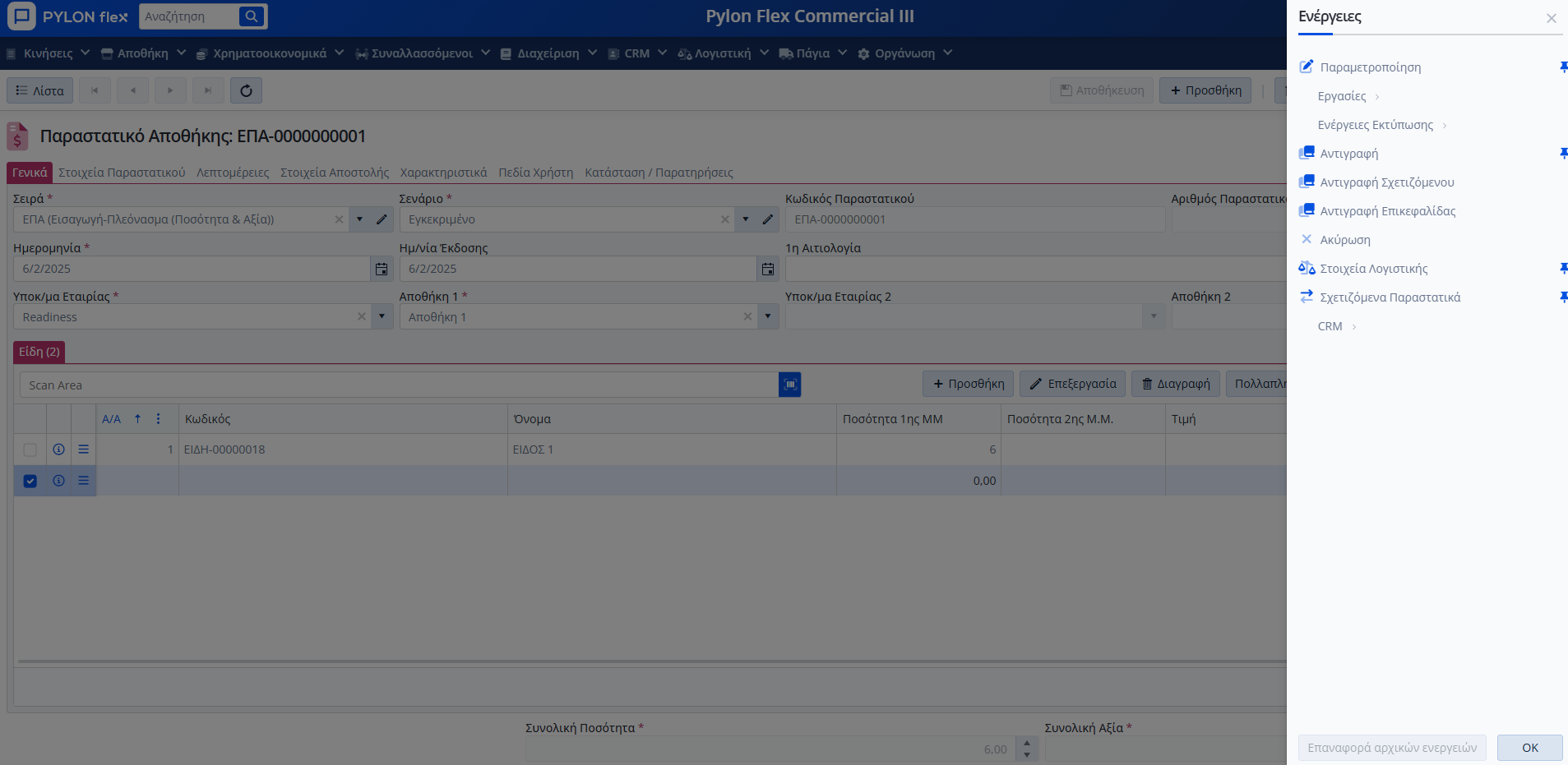Click the Λίστα button
Image resolution: width=1568 pixels, height=765 pixels.
click(x=40, y=90)
